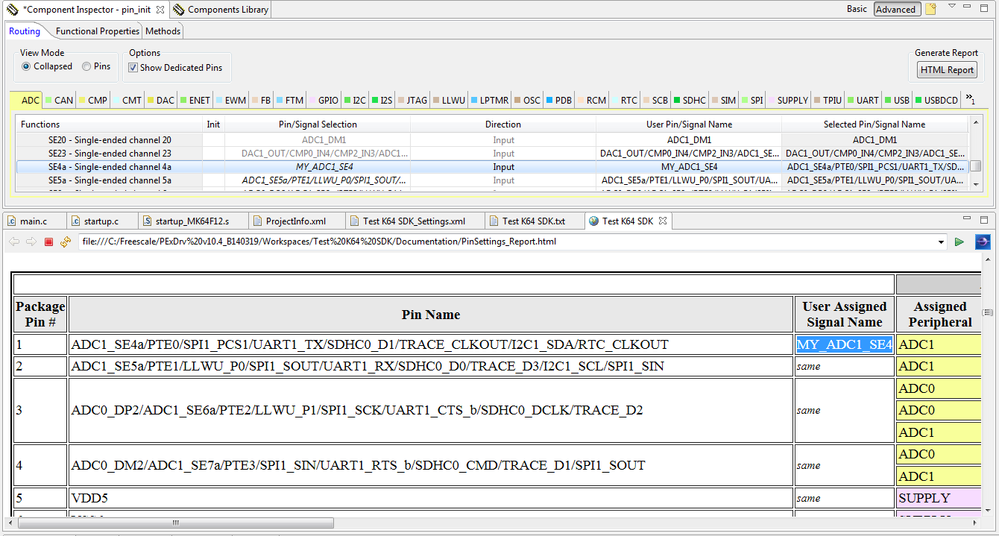The image size is (999, 536).
Task: Open the Functional Properties tab
Action: pyautogui.click(x=97, y=31)
